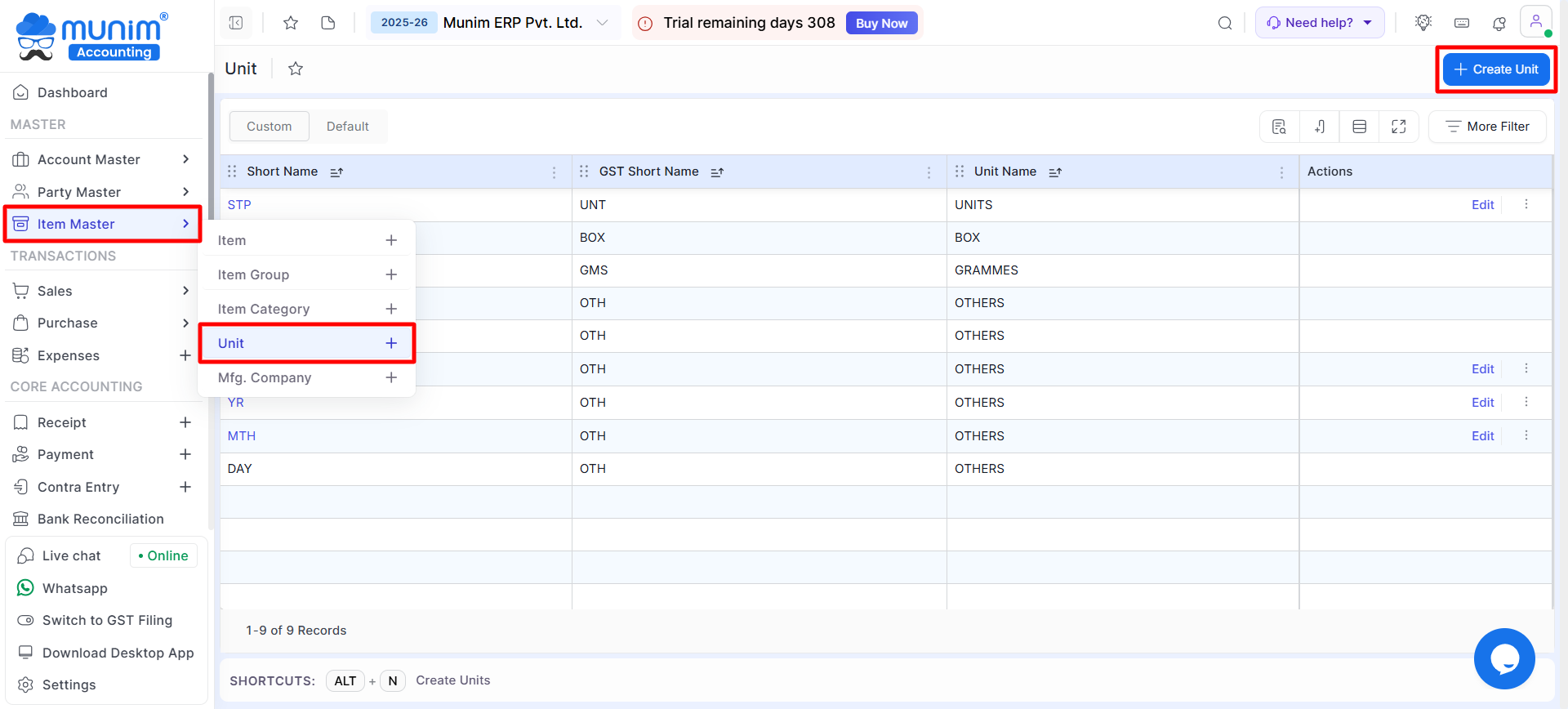The height and width of the screenshot is (709, 1568).
Task: Click the user profile avatar icon
Action: click(x=1535, y=22)
